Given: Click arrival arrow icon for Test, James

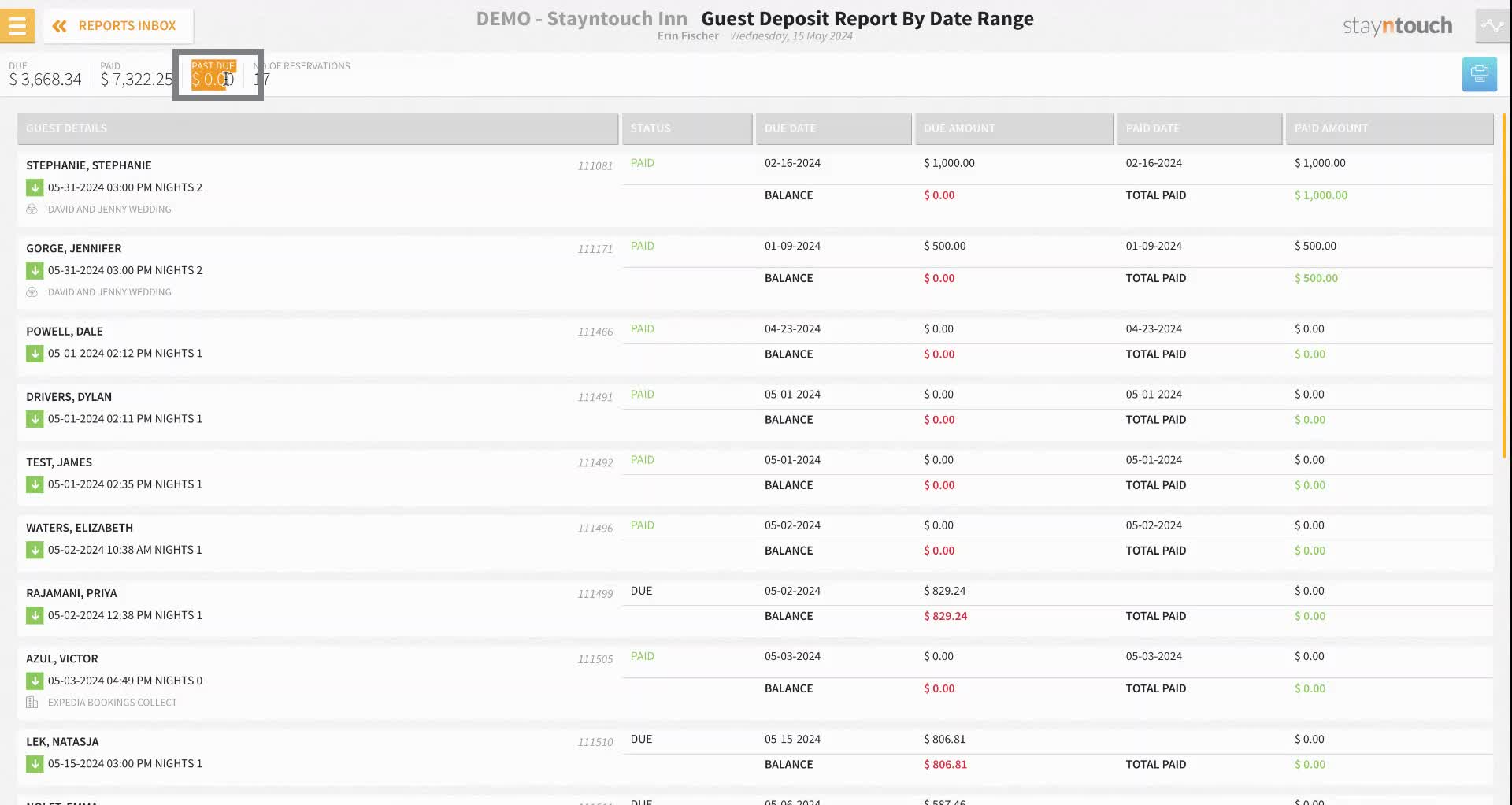Looking at the screenshot, I should [35, 484].
